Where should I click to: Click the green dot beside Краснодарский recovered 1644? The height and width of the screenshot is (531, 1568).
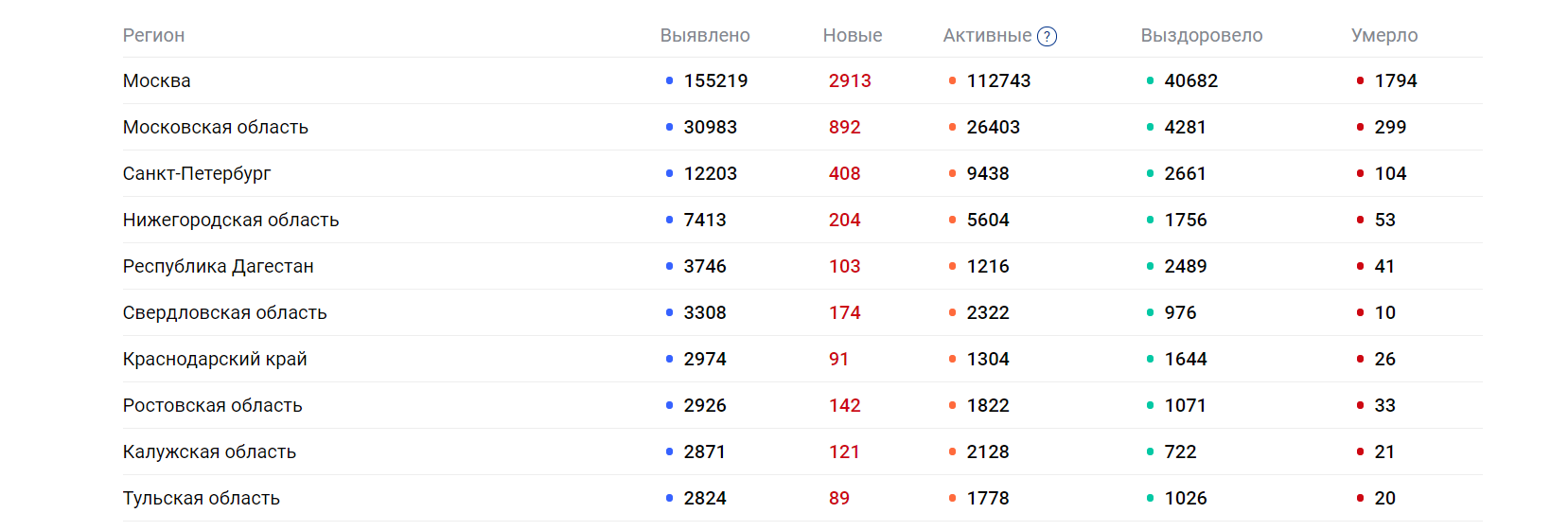point(1151,359)
